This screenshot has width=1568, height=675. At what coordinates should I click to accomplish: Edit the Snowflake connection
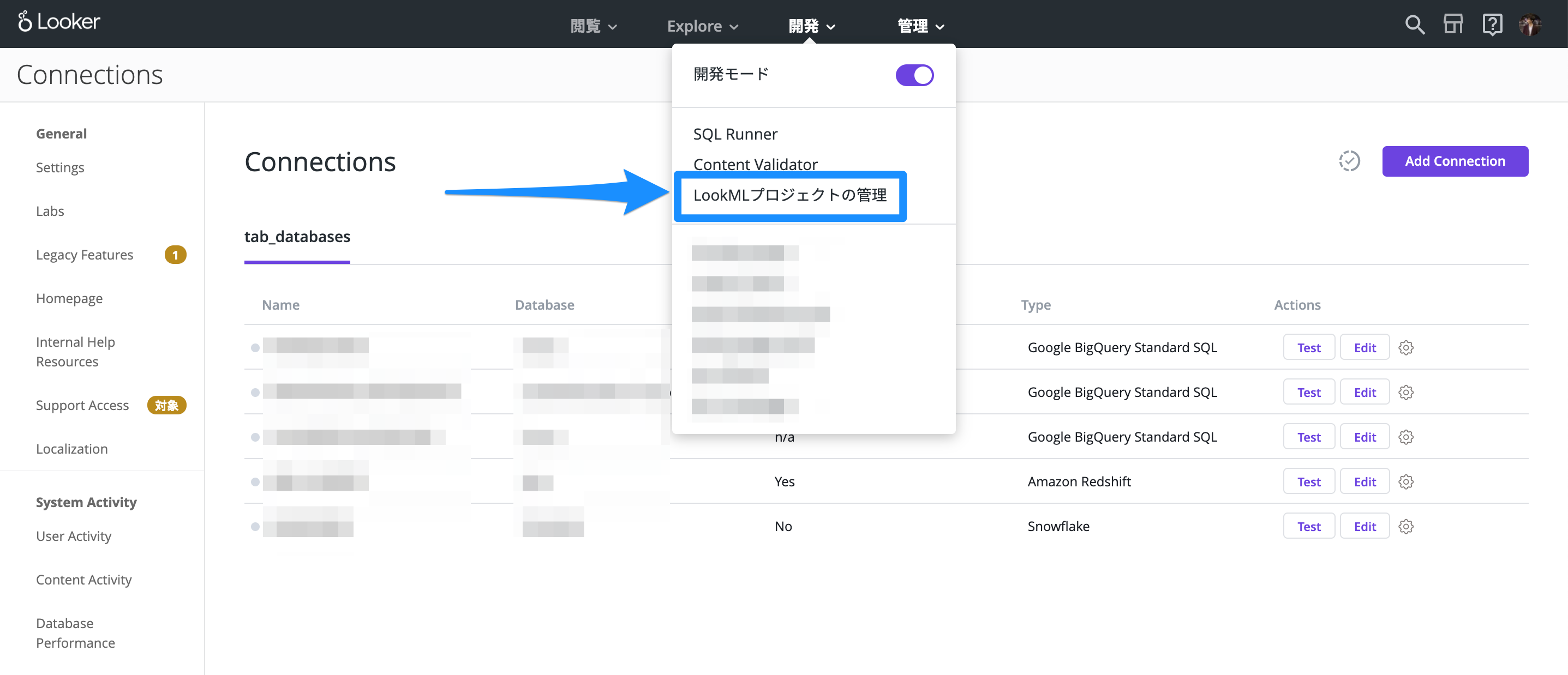[x=1364, y=527]
